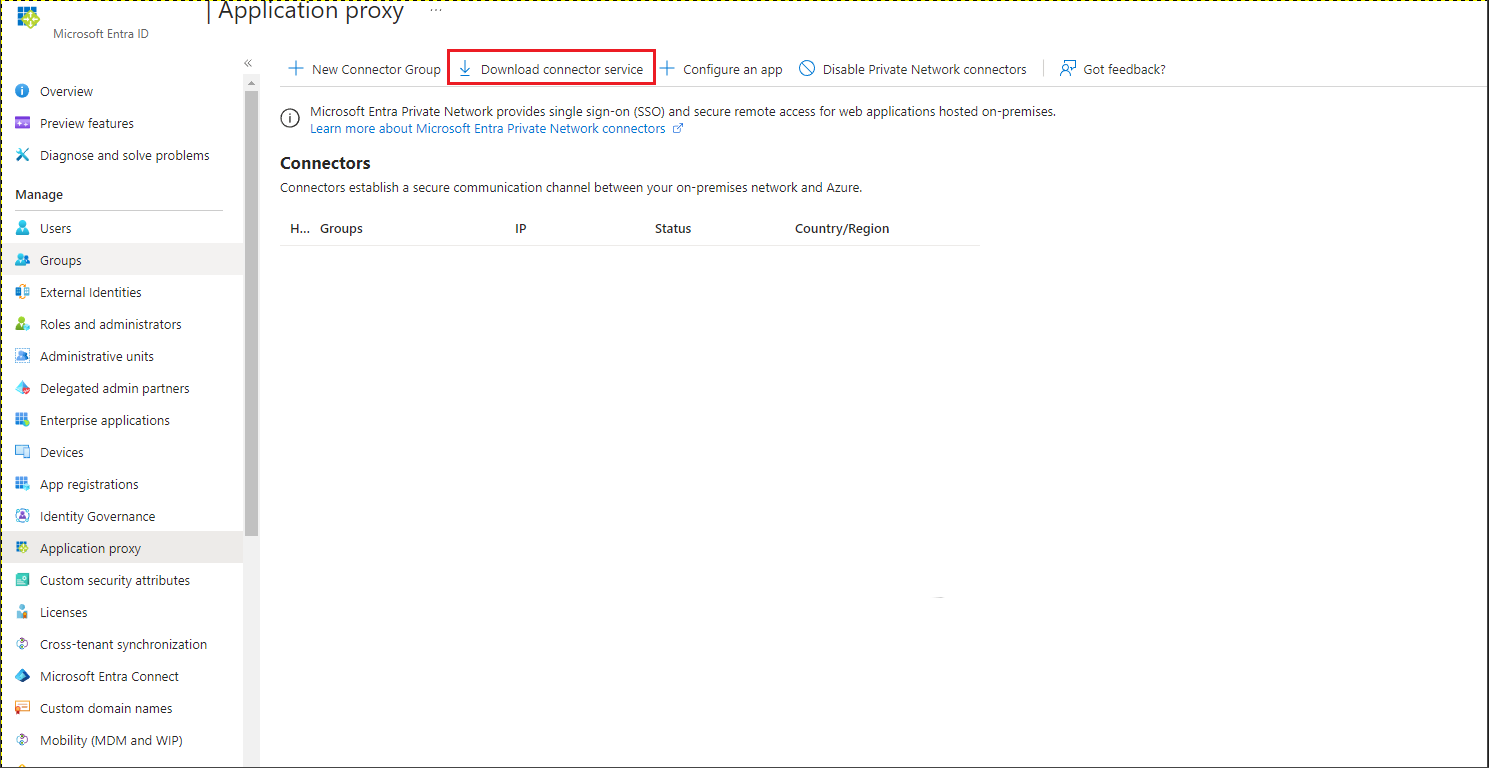The image size is (1489, 768).
Task: Open Learn more about Private Network connectors link
Action: tap(488, 129)
